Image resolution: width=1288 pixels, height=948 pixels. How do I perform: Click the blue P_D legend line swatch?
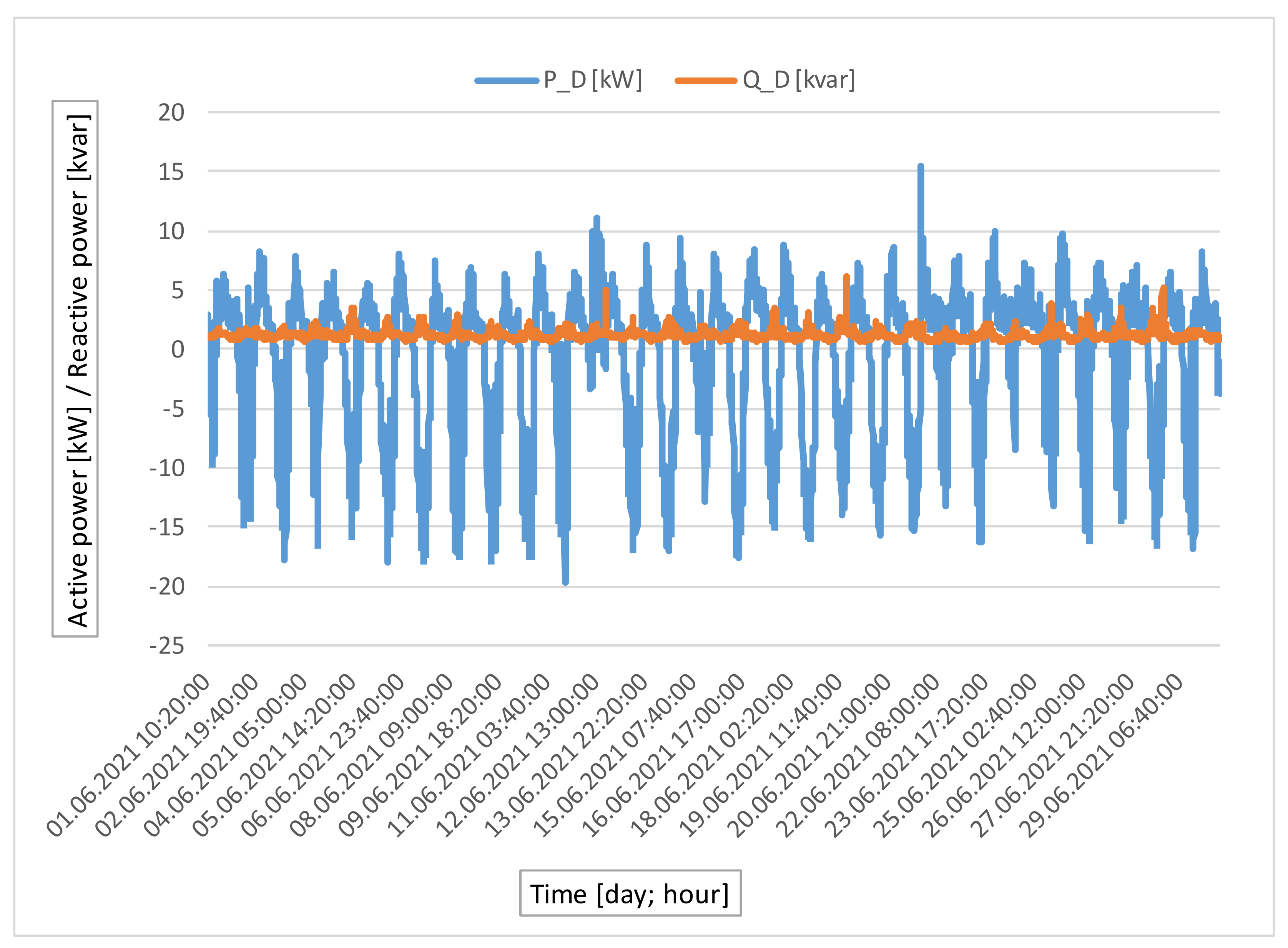[x=507, y=81]
